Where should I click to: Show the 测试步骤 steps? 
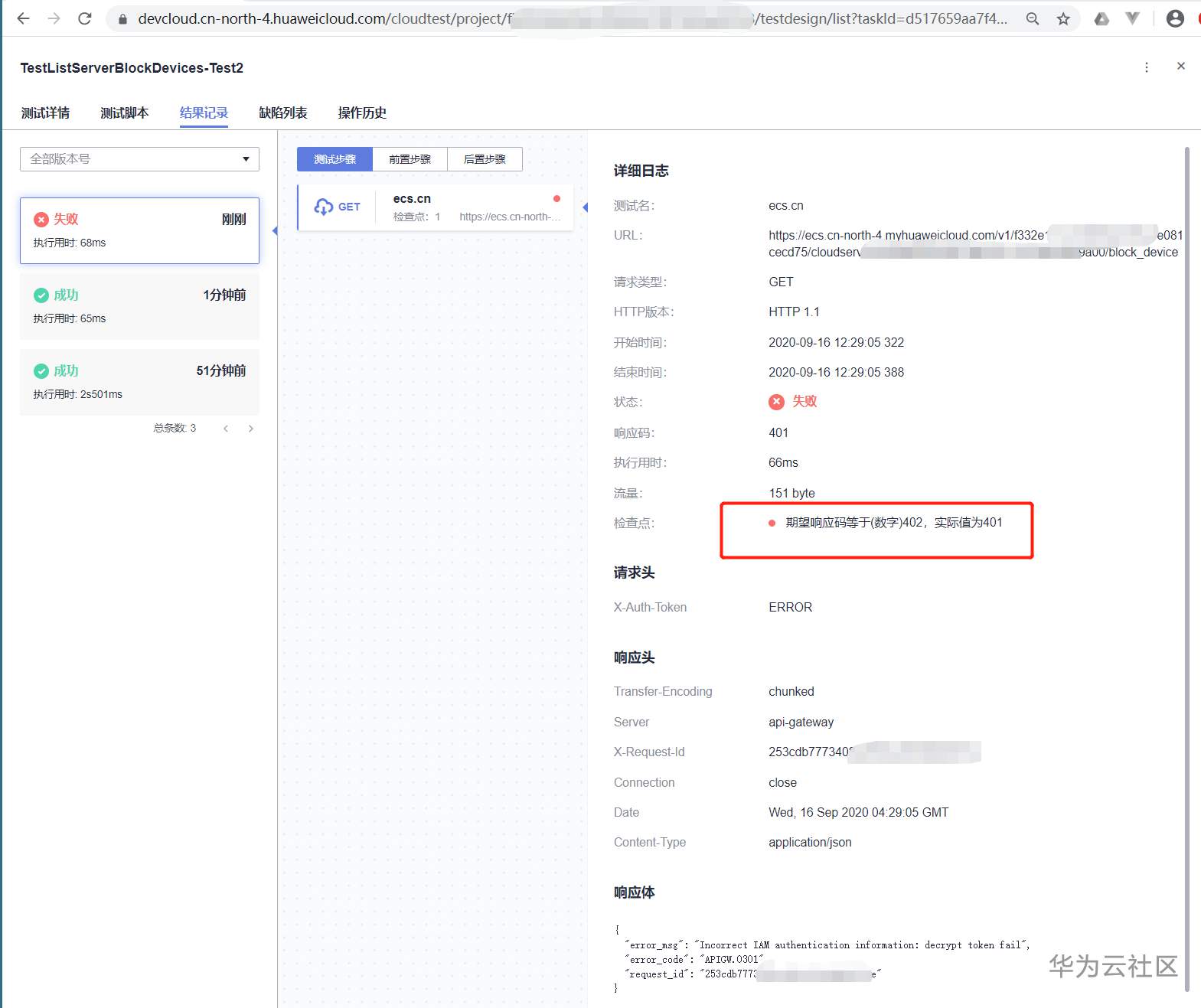point(335,159)
